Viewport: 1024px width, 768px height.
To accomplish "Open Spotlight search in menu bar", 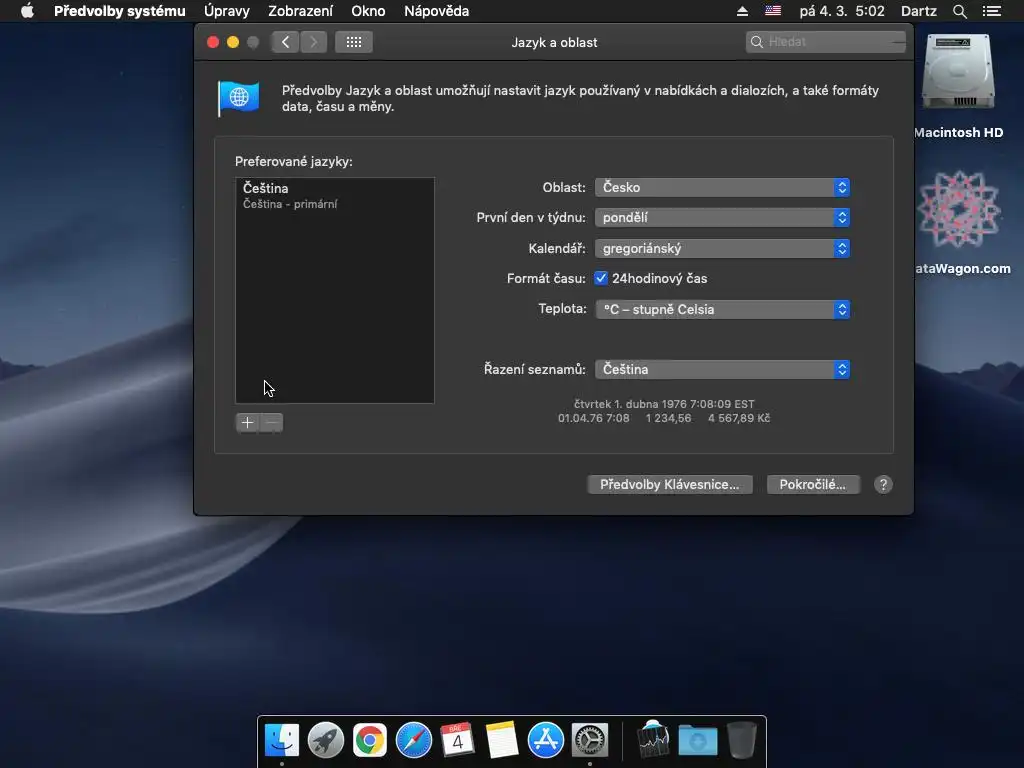I will 959,11.
